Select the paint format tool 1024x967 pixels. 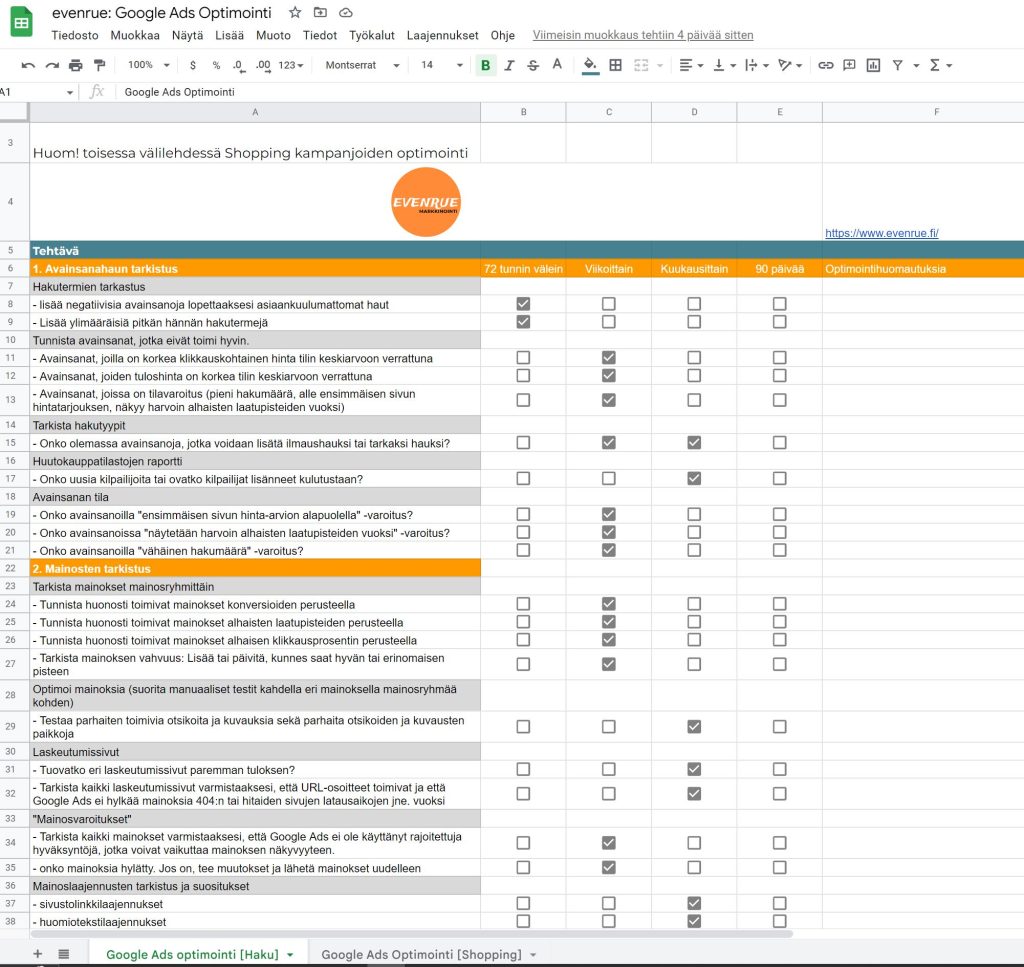tap(98, 63)
